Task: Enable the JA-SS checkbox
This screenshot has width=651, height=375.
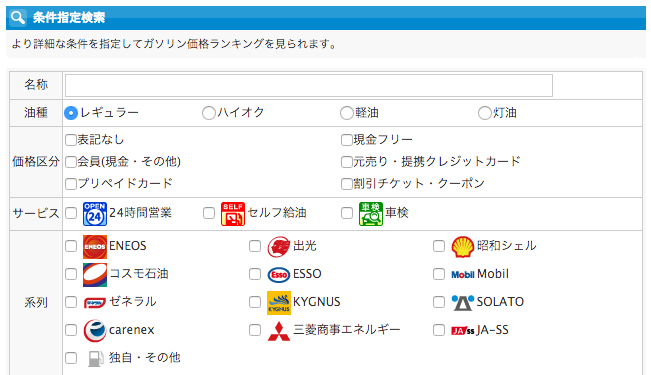Action: pyautogui.click(x=439, y=330)
